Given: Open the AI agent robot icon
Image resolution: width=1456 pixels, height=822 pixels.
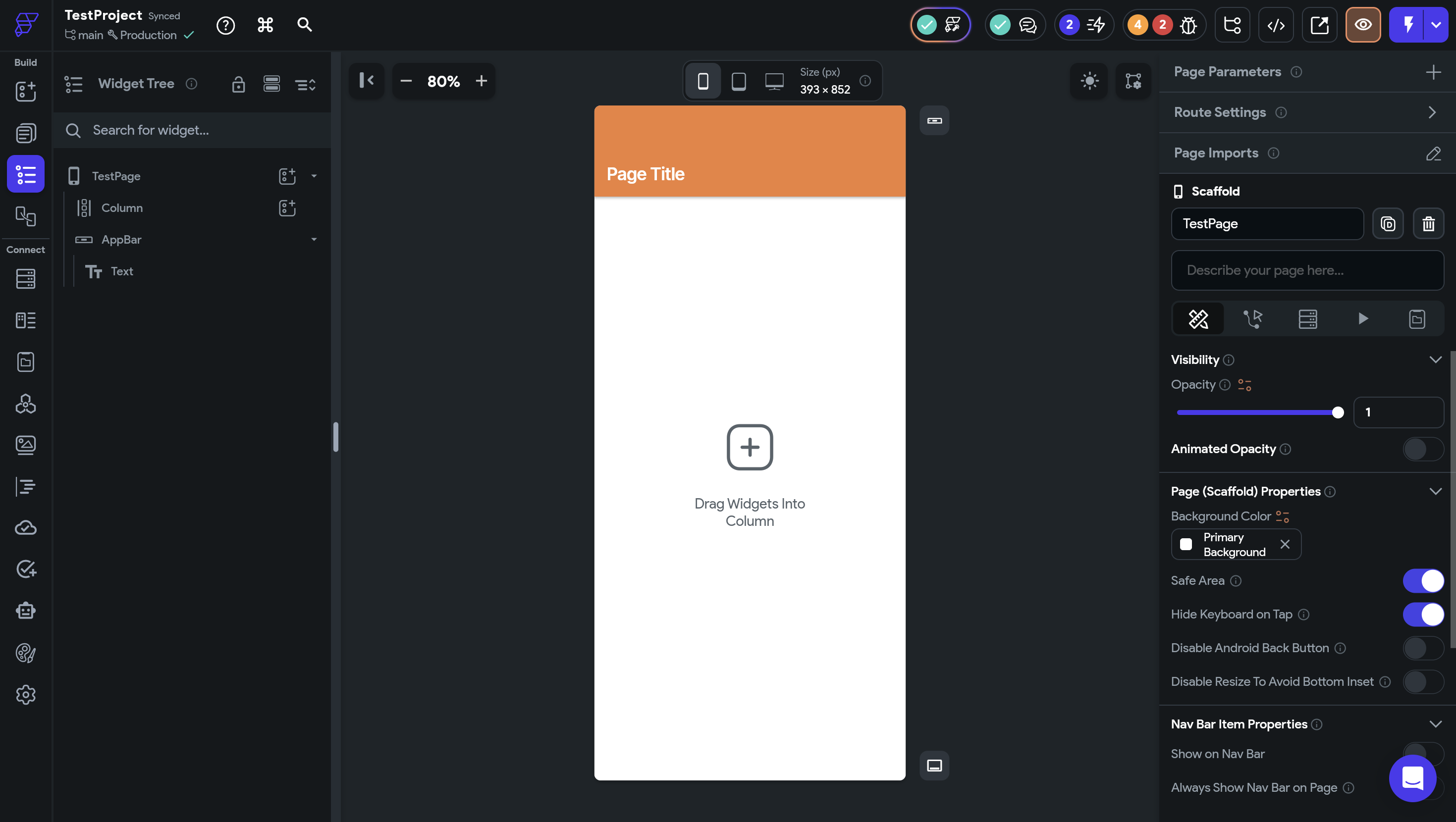Looking at the screenshot, I should coord(25,611).
